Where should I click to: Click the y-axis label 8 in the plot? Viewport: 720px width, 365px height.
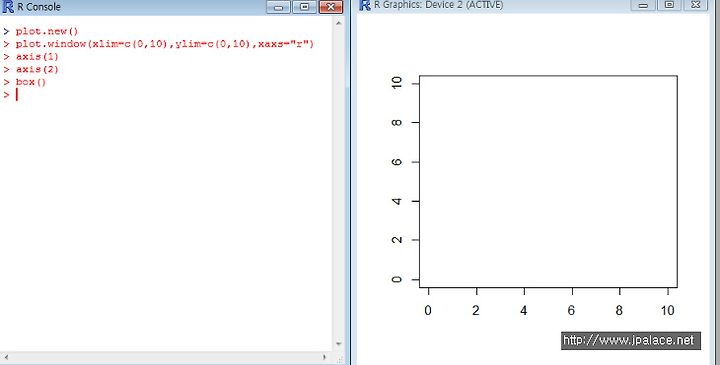point(396,123)
